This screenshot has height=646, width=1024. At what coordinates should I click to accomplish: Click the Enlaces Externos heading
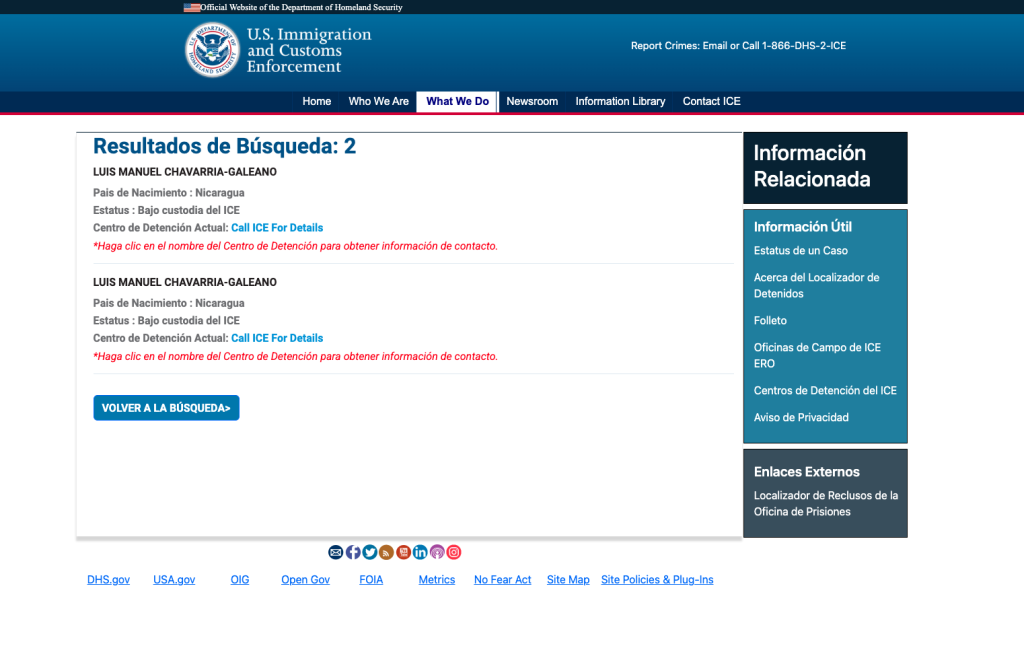pos(807,472)
